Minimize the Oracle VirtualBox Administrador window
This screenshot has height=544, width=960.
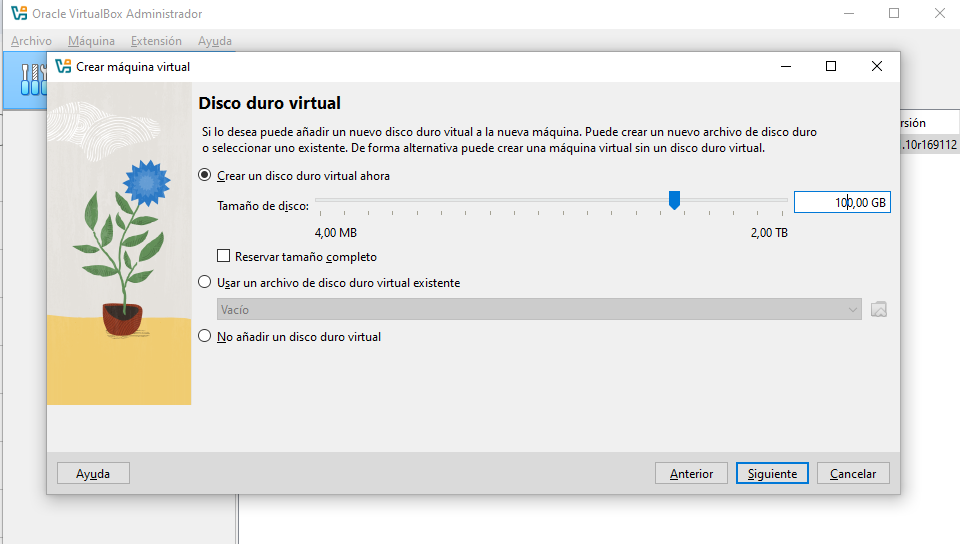(849, 13)
